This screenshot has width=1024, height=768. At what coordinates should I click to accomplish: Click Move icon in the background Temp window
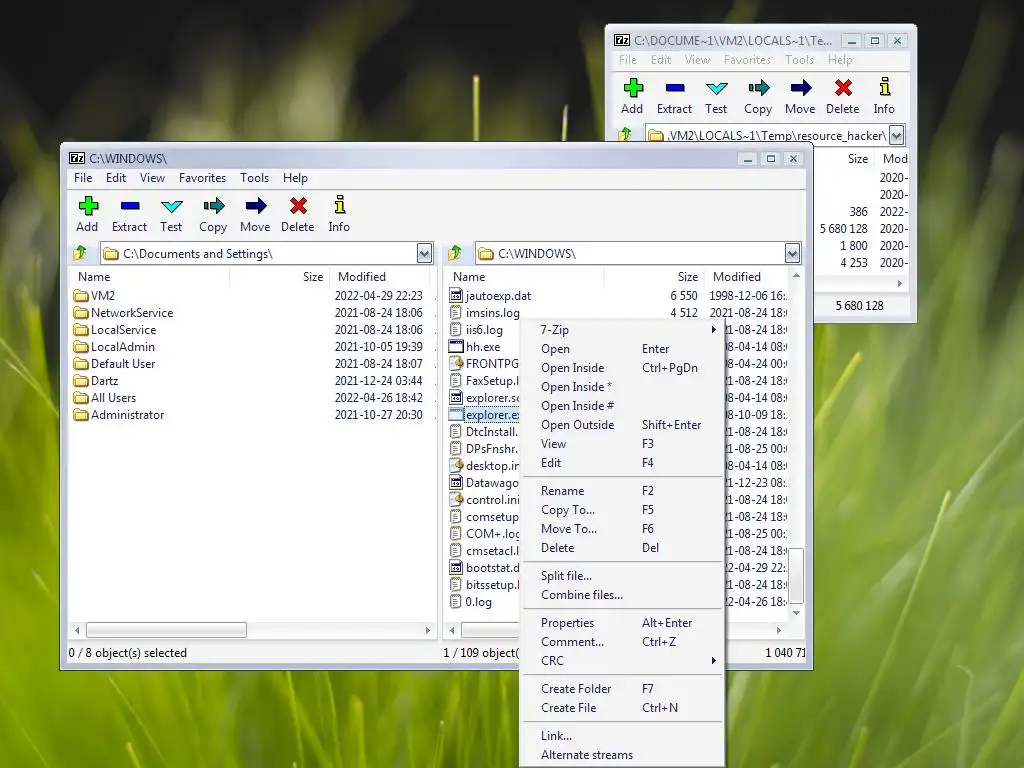point(801,88)
